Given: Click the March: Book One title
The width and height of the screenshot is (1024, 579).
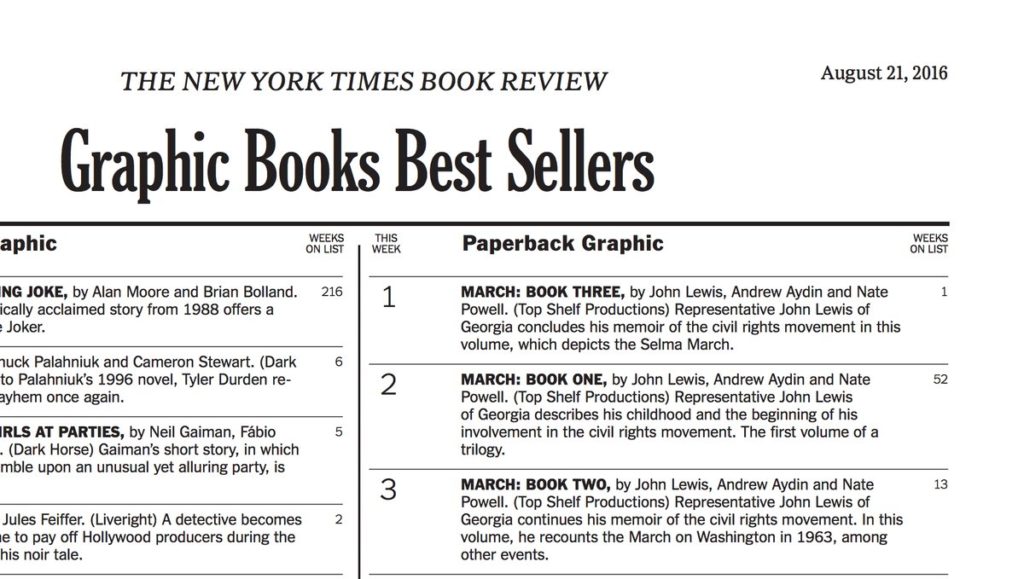Looking at the screenshot, I should coord(533,380).
